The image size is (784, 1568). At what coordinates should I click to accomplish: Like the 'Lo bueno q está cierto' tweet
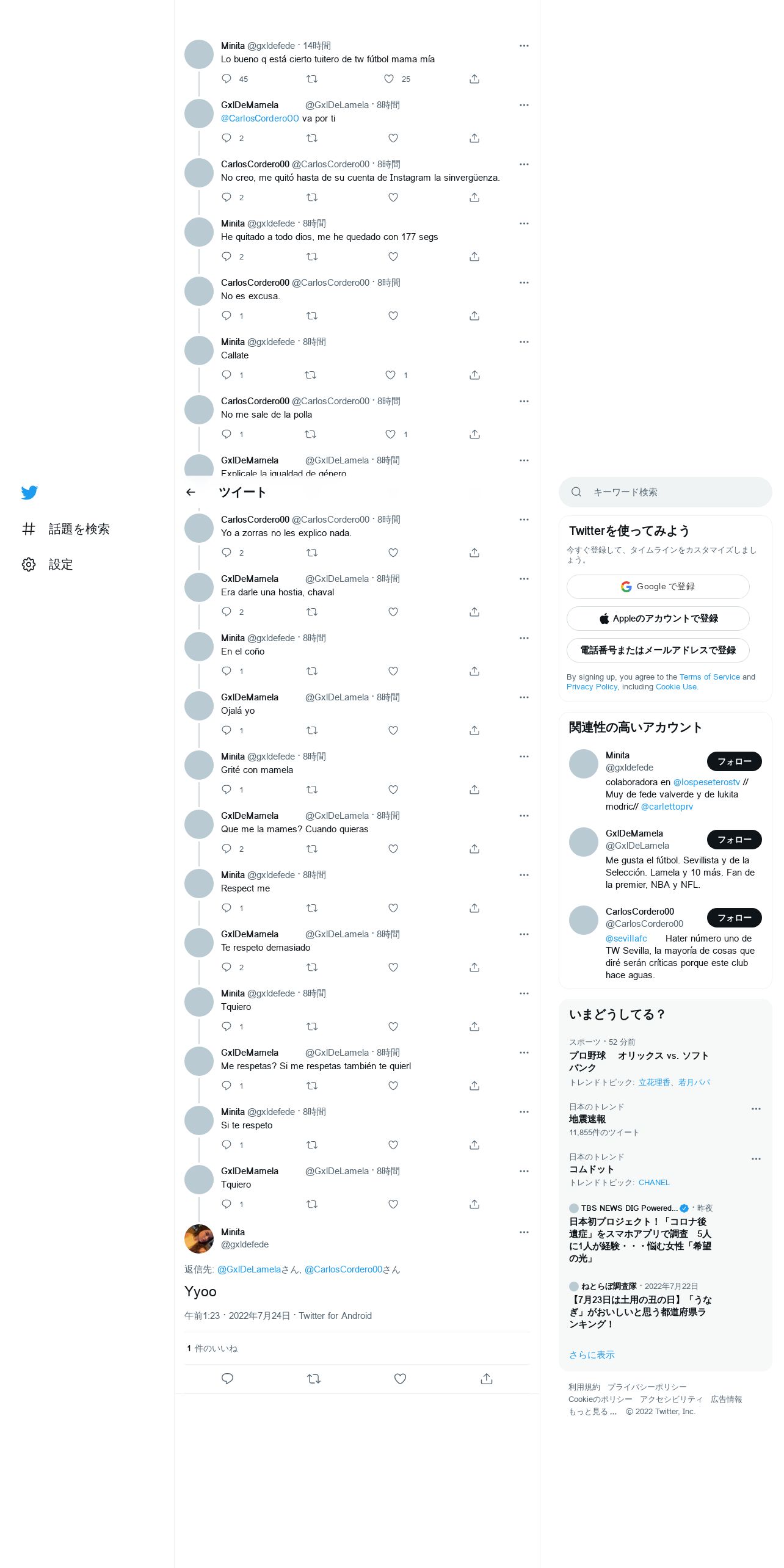pos(389,79)
